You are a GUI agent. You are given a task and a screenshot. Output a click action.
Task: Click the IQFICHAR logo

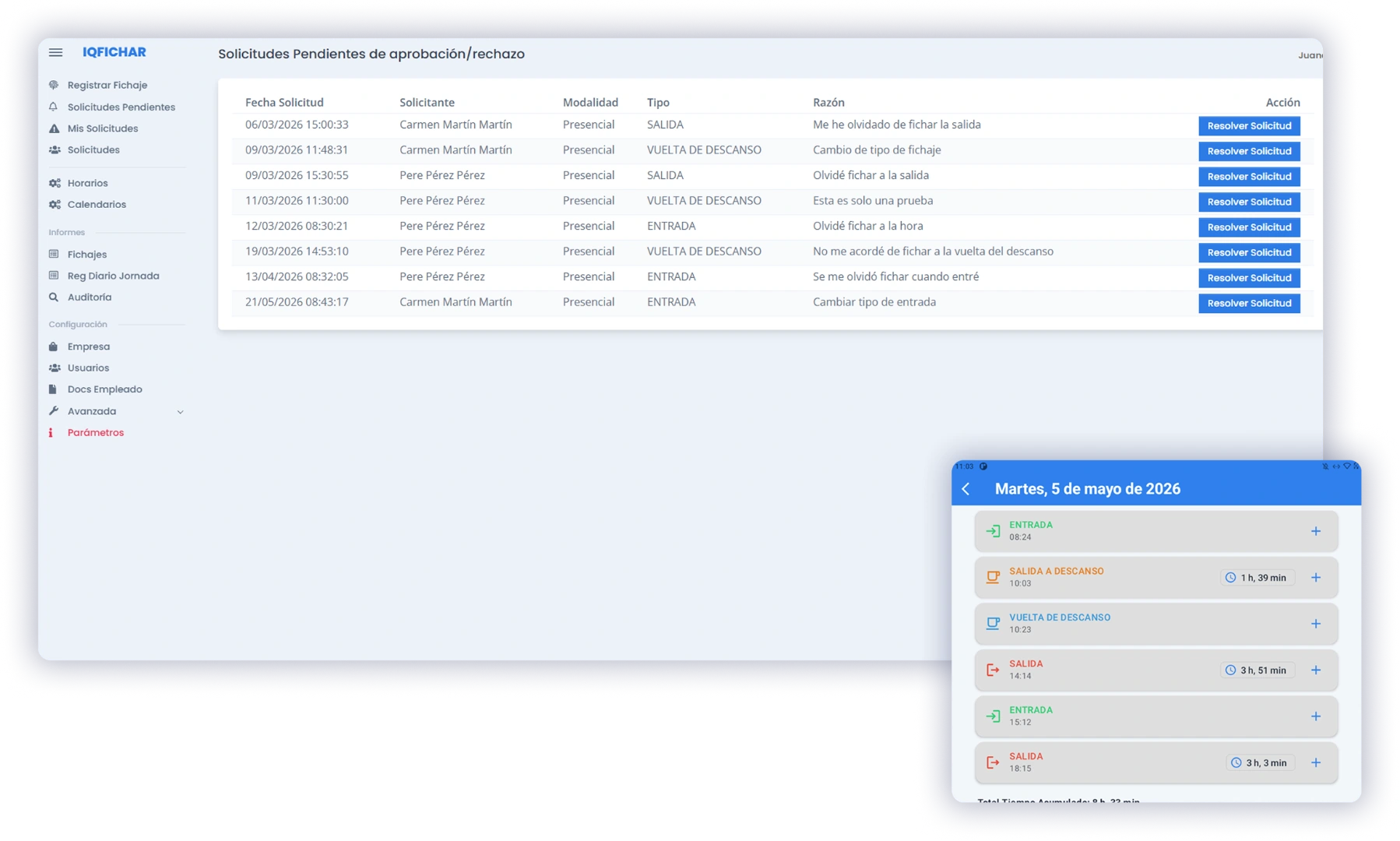click(x=114, y=52)
